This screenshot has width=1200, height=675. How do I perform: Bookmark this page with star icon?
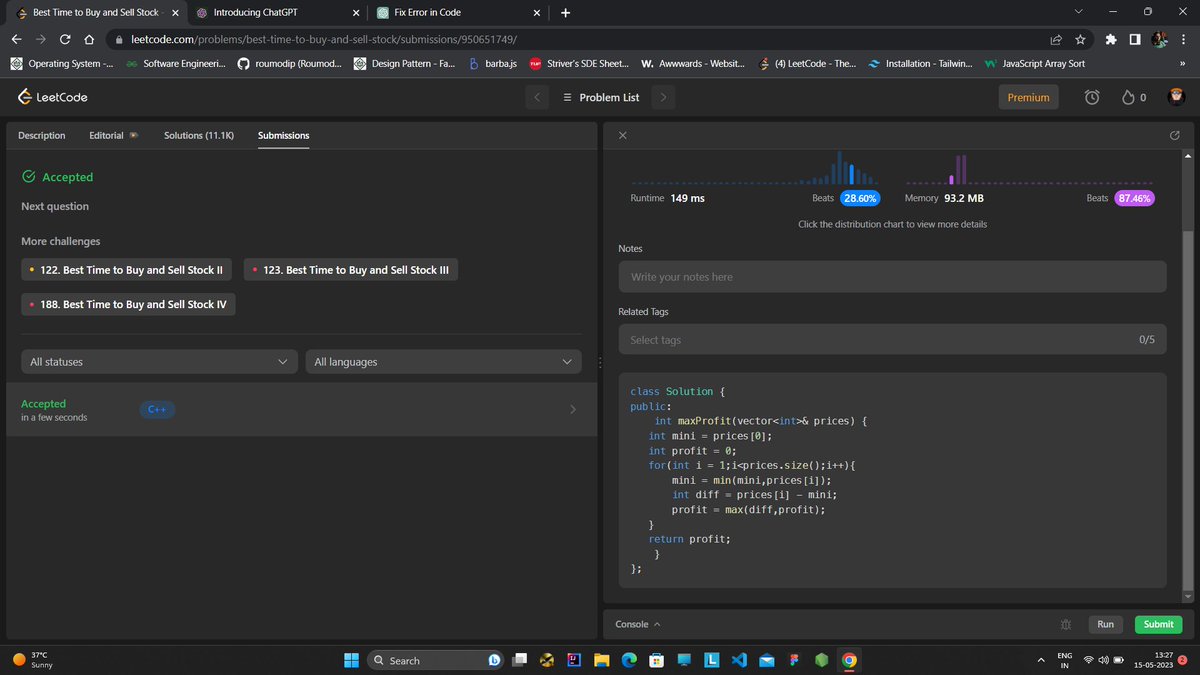(1080, 40)
